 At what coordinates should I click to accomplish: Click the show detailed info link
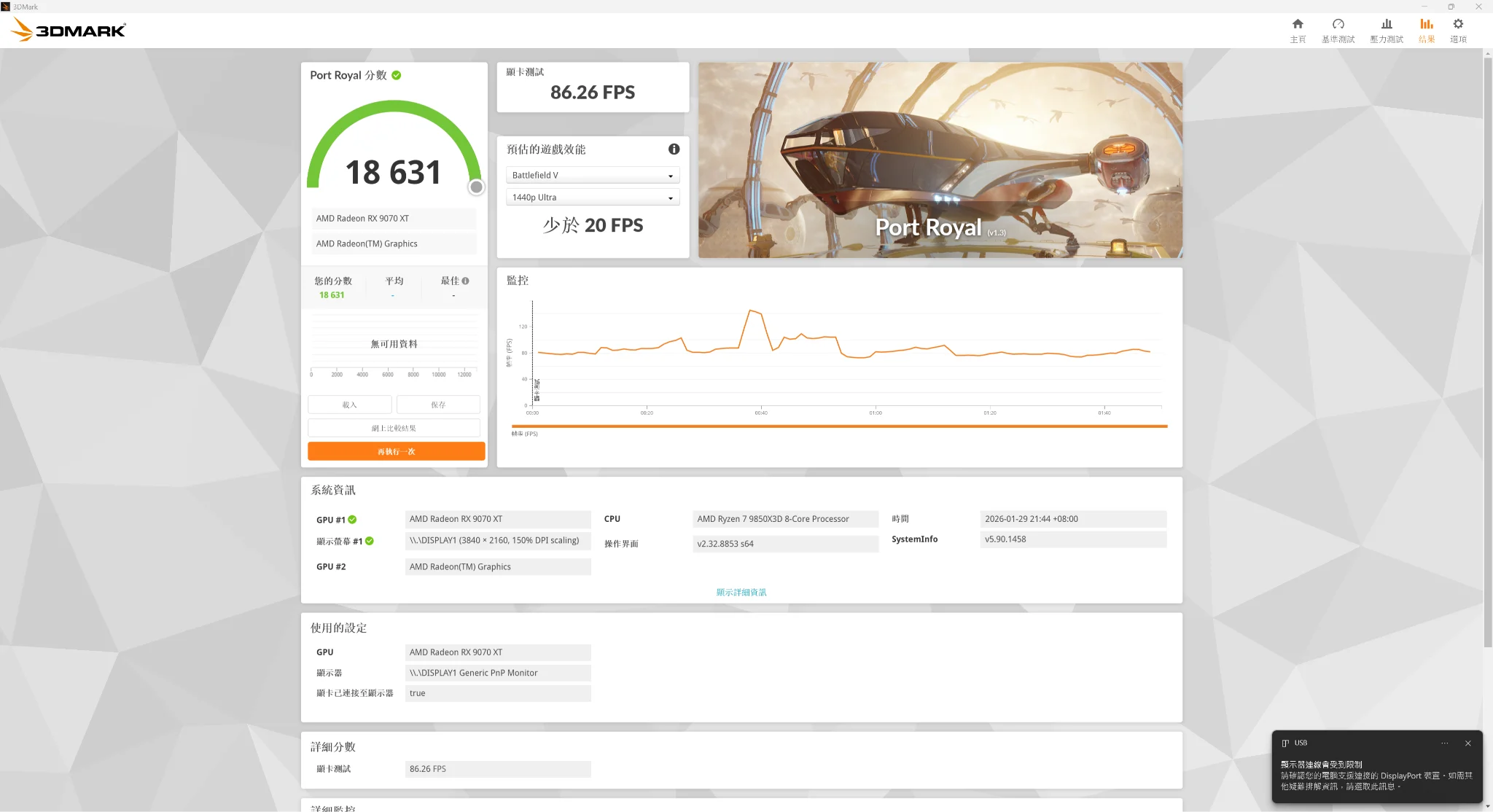tap(741, 592)
